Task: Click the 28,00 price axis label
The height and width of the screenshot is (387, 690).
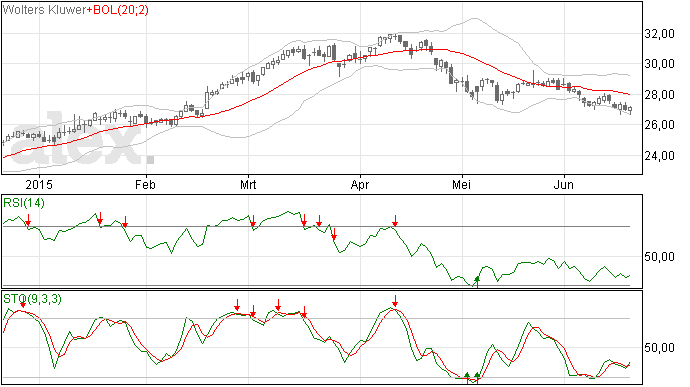Action: [x=659, y=95]
